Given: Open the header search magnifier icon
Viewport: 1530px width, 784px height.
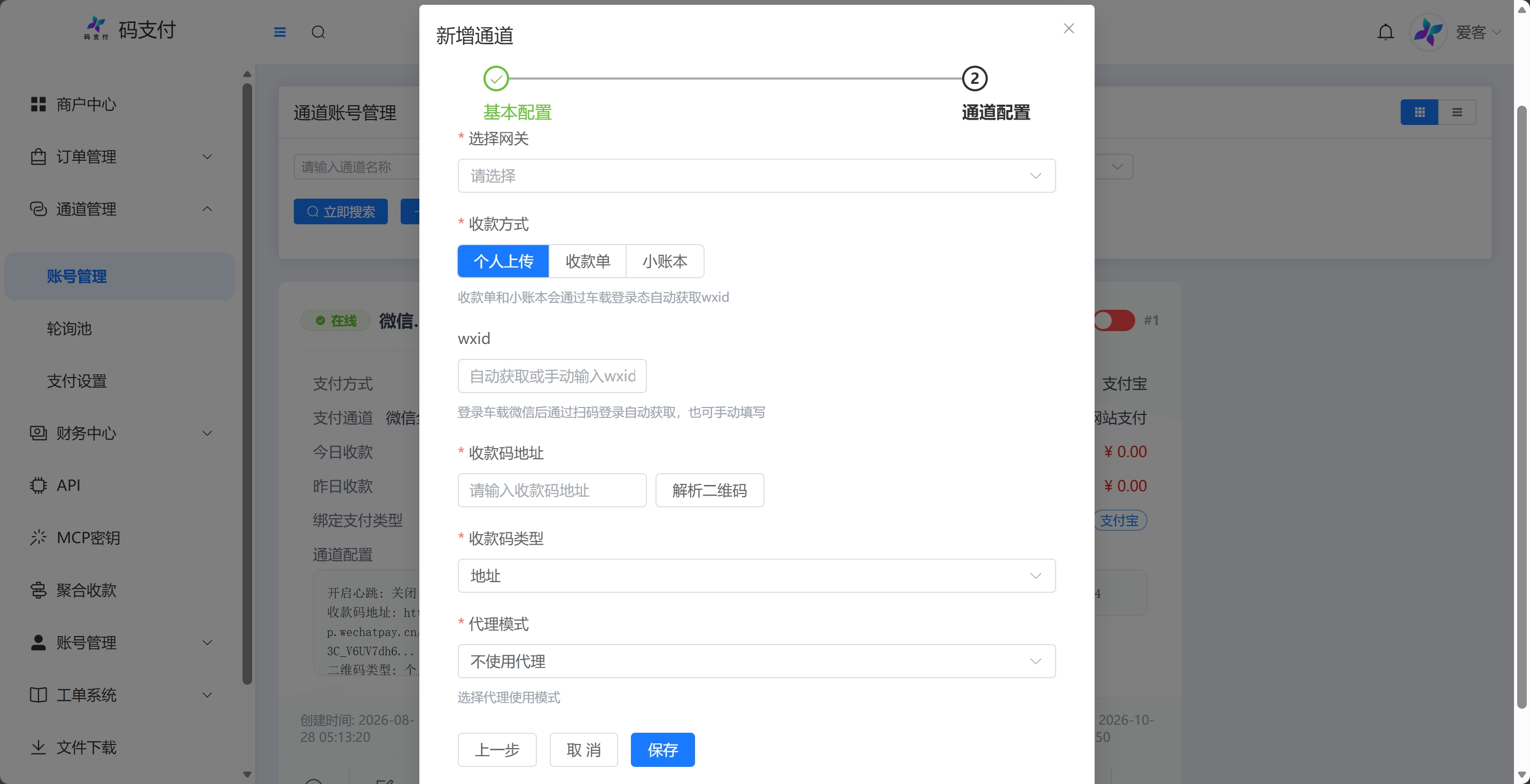Looking at the screenshot, I should point(318,32).
